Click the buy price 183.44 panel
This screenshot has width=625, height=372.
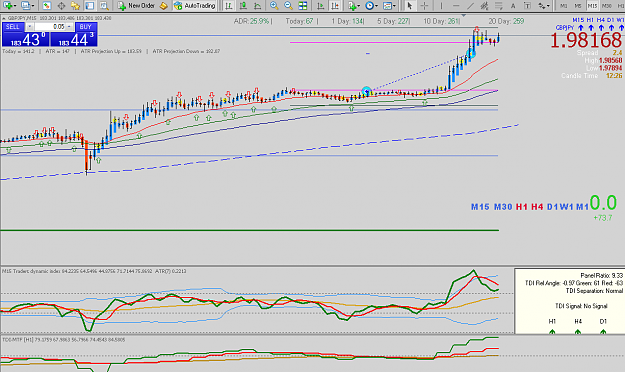(x=74, y=39)
